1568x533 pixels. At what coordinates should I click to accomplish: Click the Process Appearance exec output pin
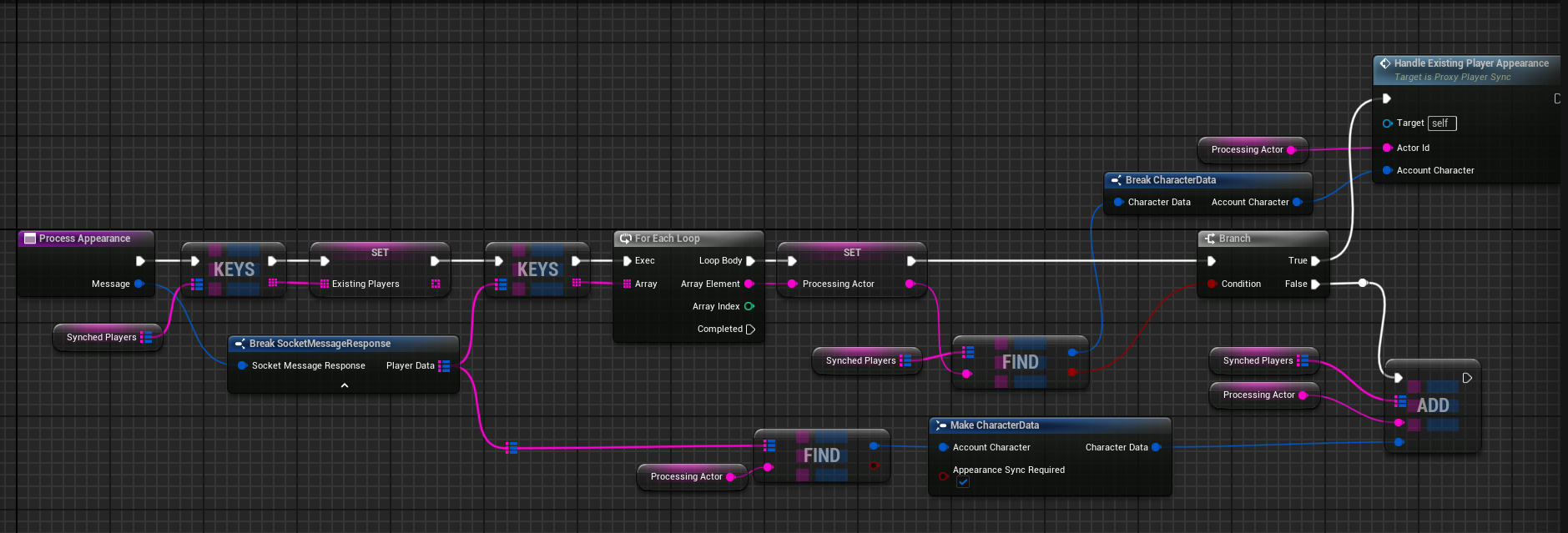coord(140,261)
